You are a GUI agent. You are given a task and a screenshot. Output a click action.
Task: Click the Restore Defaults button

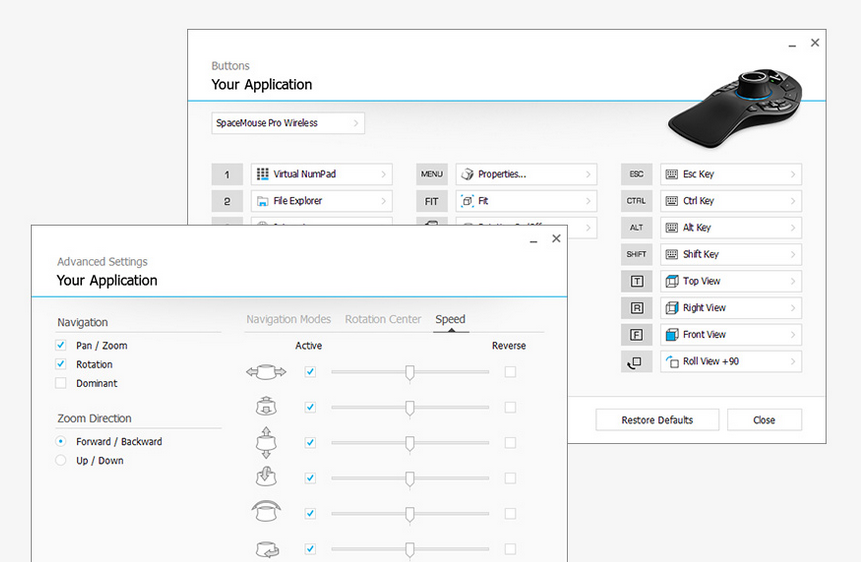coord(657,420)
